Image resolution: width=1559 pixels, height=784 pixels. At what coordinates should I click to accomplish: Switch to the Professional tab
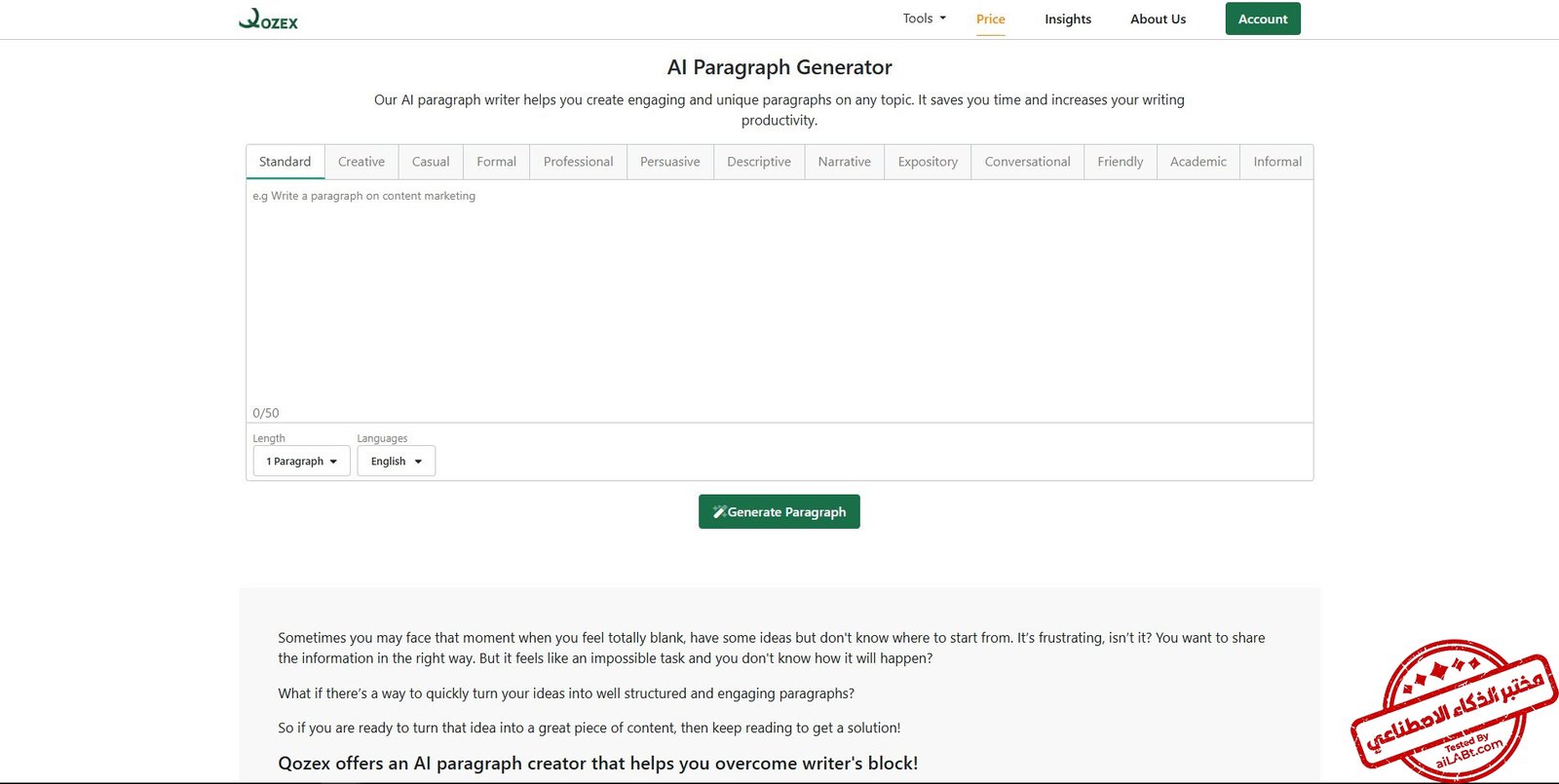(578, 162)
